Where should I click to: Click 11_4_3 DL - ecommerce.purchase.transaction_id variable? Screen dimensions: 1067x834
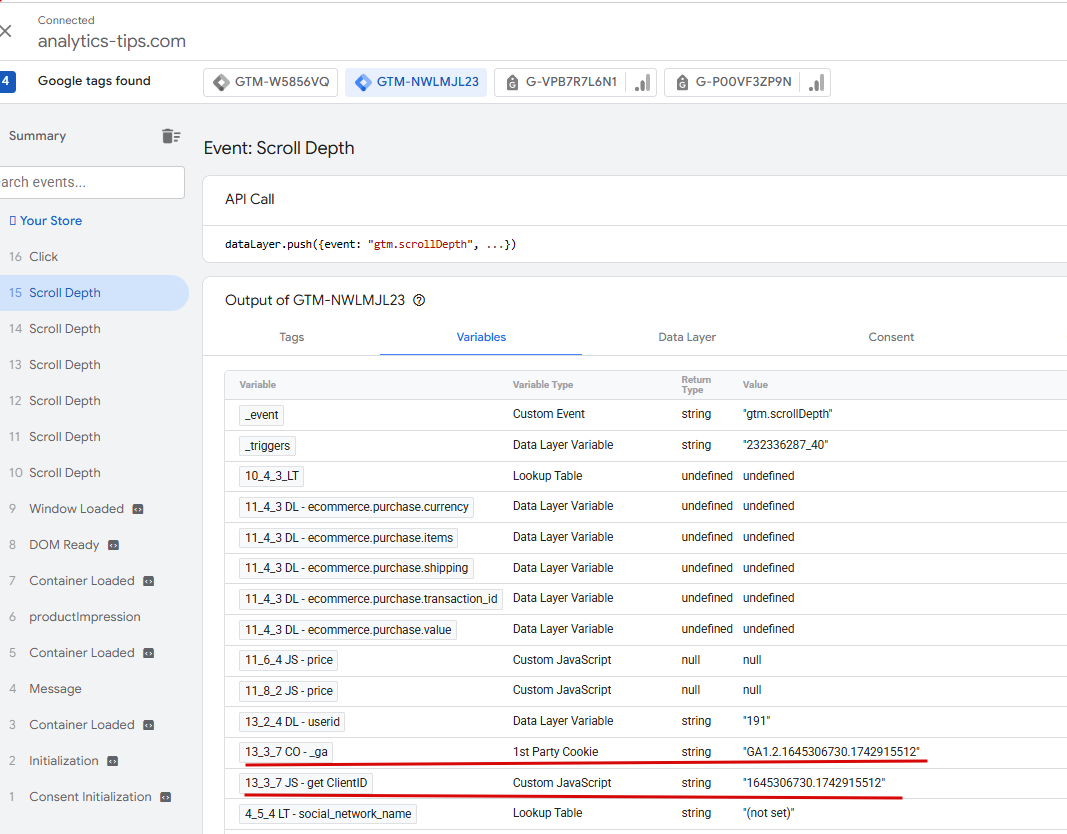pos(371,599)
